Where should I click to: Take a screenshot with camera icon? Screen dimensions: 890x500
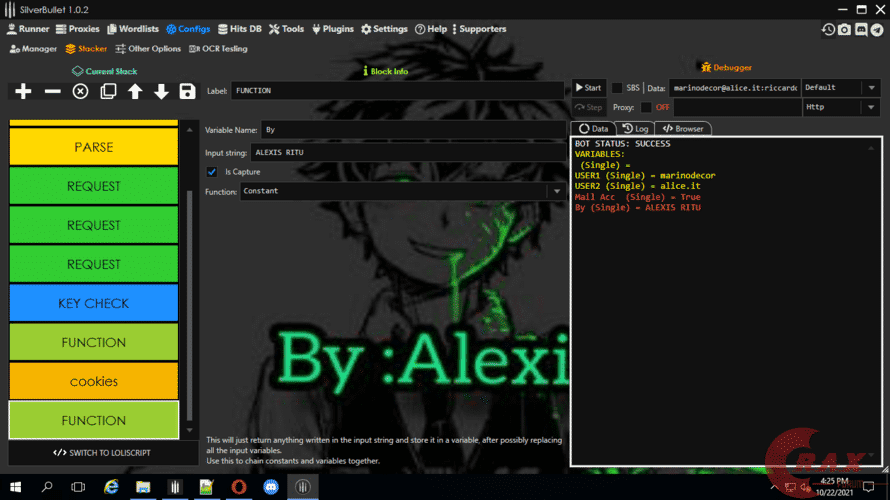pyautogui.click(x=845, y=30)
